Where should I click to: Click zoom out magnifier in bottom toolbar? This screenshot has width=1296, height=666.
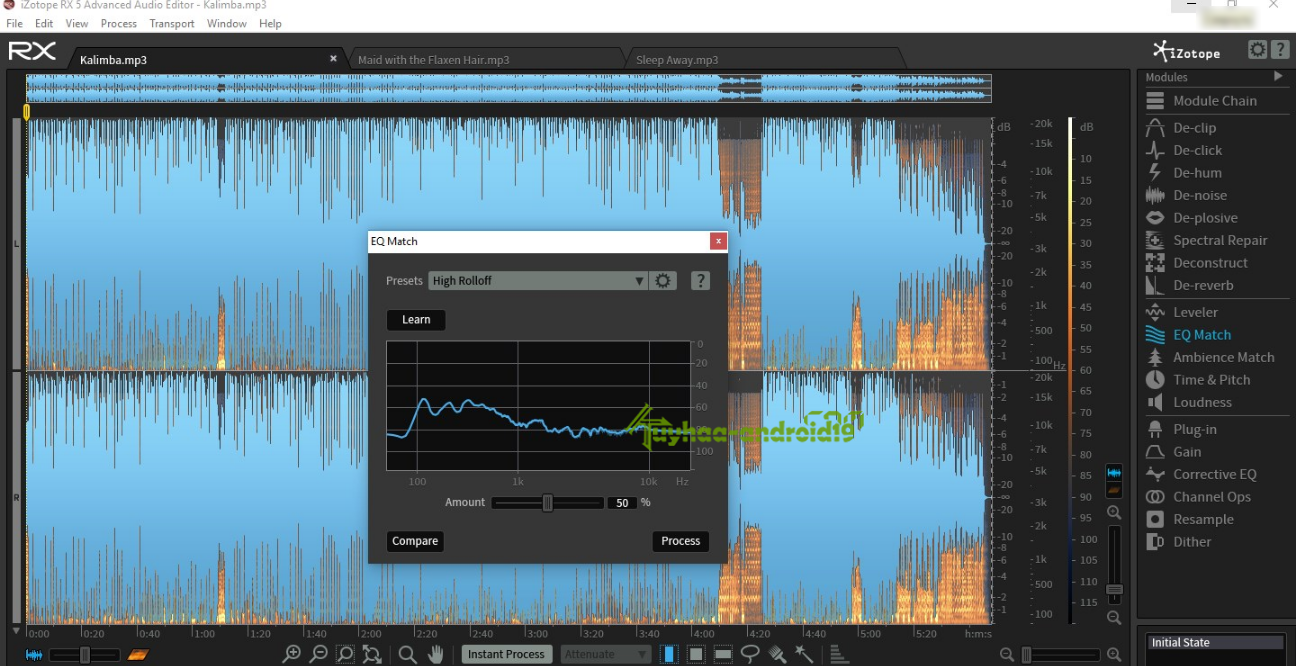coord(319,654)
